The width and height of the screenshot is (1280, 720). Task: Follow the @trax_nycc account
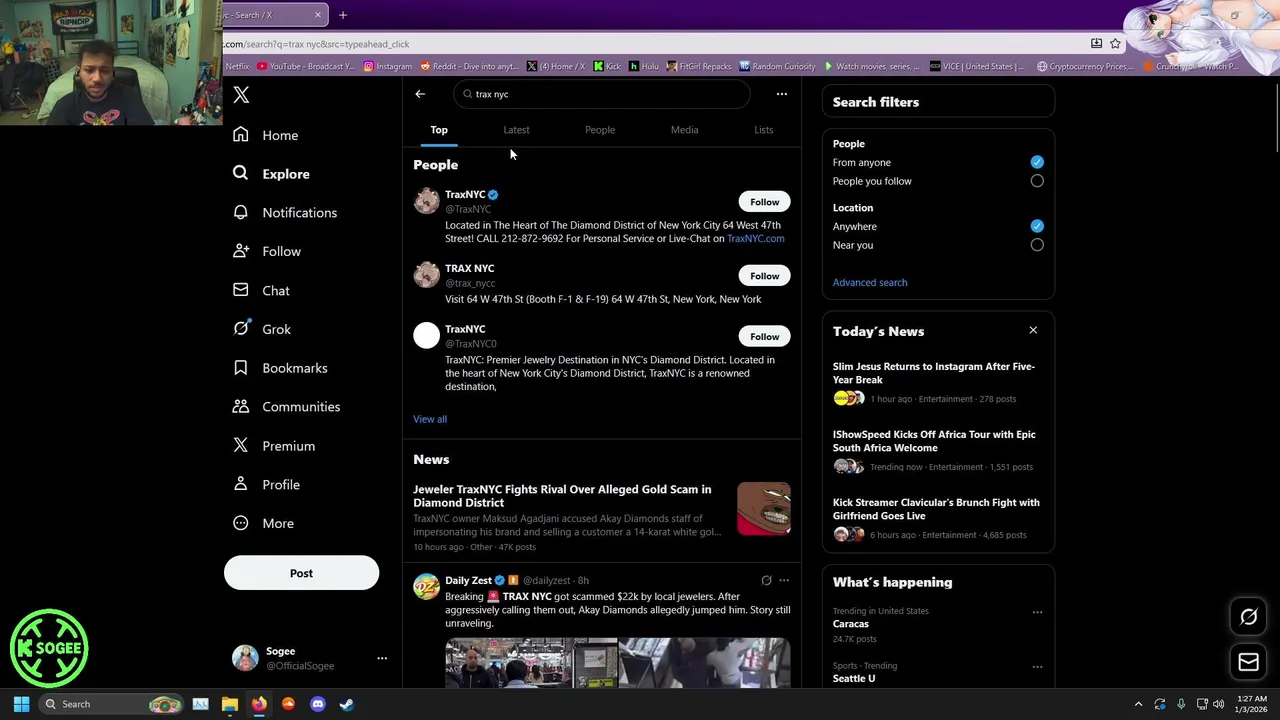pos(765,276)
